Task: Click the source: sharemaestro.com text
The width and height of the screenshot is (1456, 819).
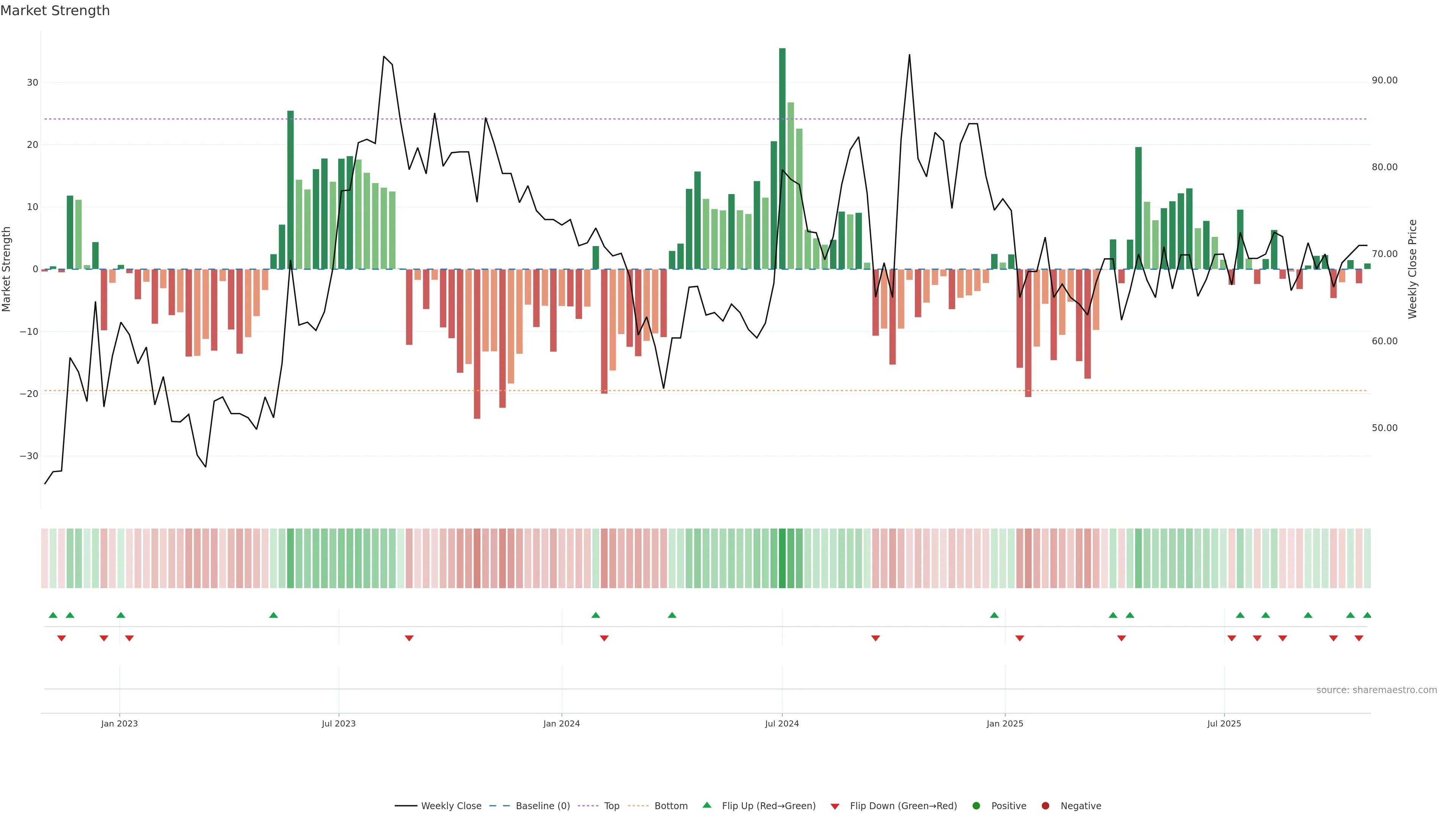Action: 1376,690
